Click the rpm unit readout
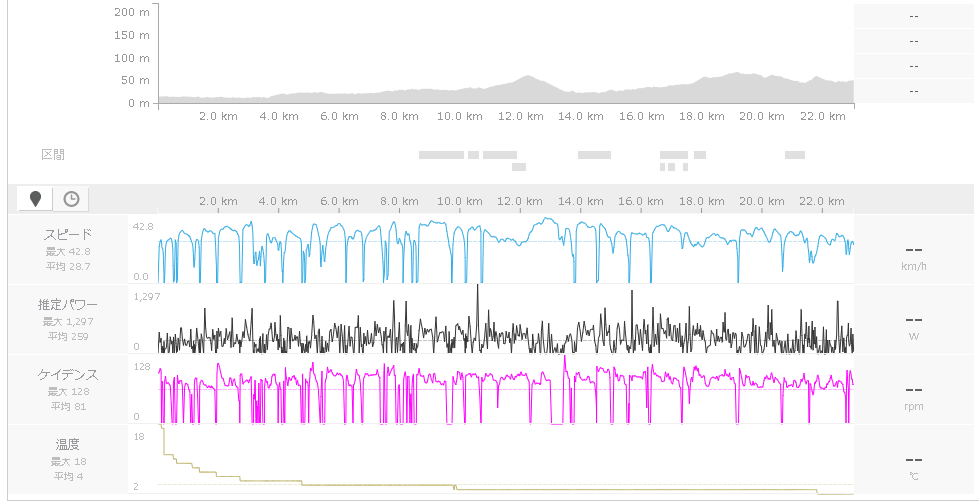This screenshot has height=504, width=979. point(914,407)
